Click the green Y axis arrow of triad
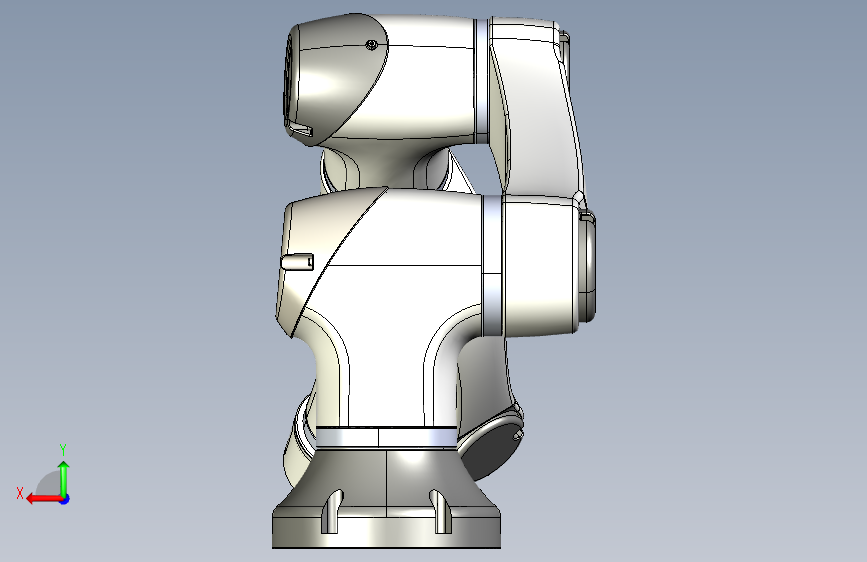867x562 pixels. pyautogui.click(x=64, y=479)
